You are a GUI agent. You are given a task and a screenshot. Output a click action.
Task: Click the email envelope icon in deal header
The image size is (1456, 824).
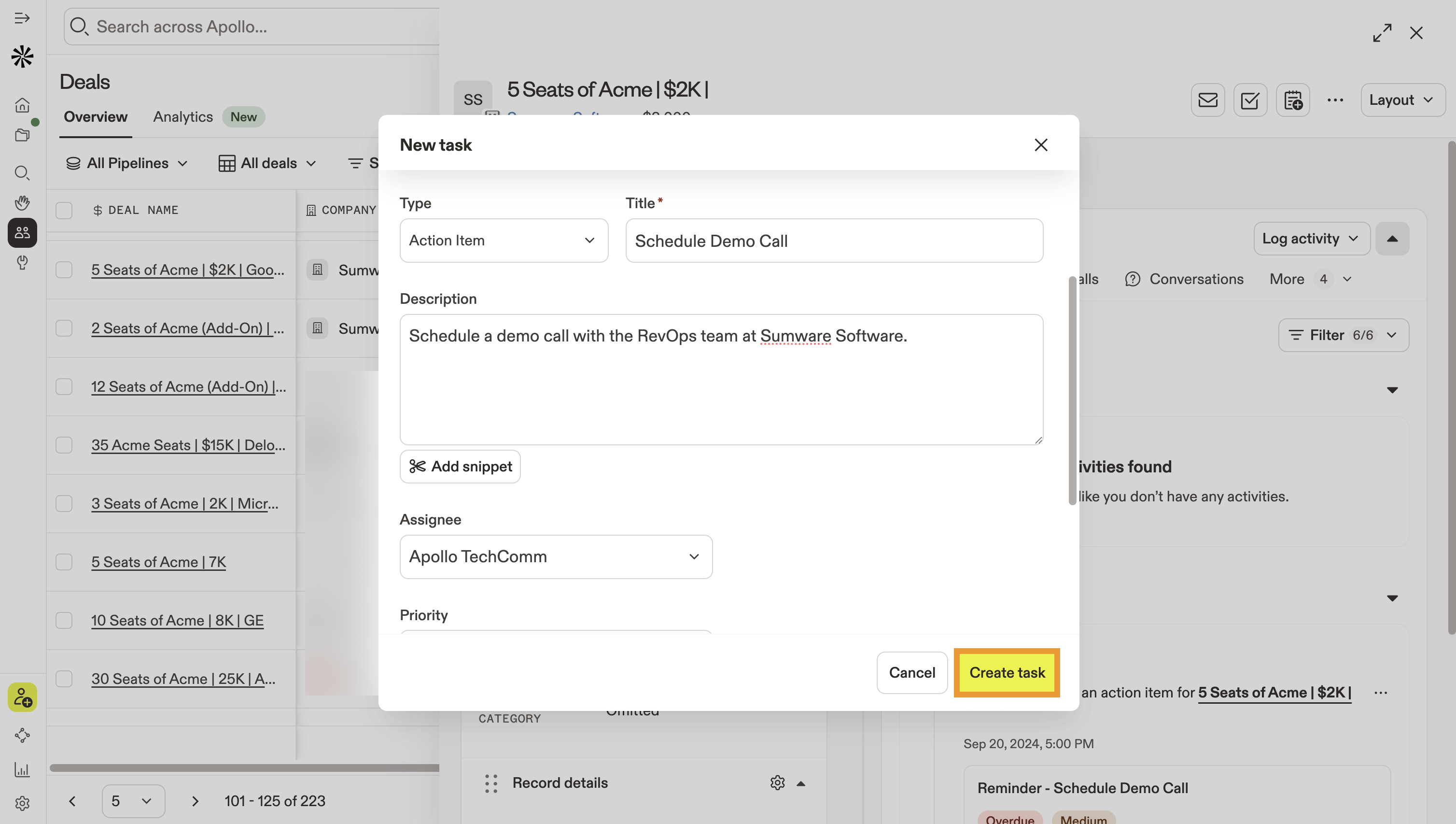[1208, 100]
